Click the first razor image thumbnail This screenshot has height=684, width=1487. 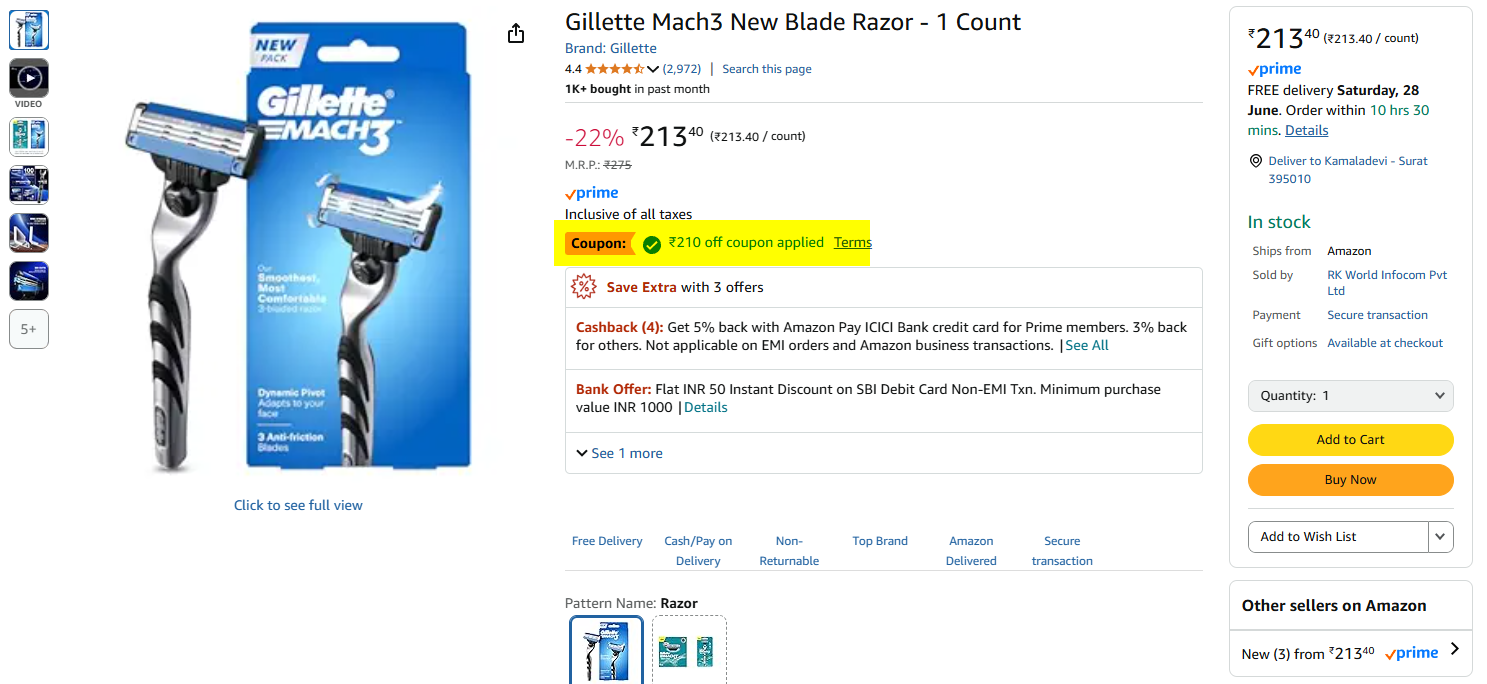(29, 30)
